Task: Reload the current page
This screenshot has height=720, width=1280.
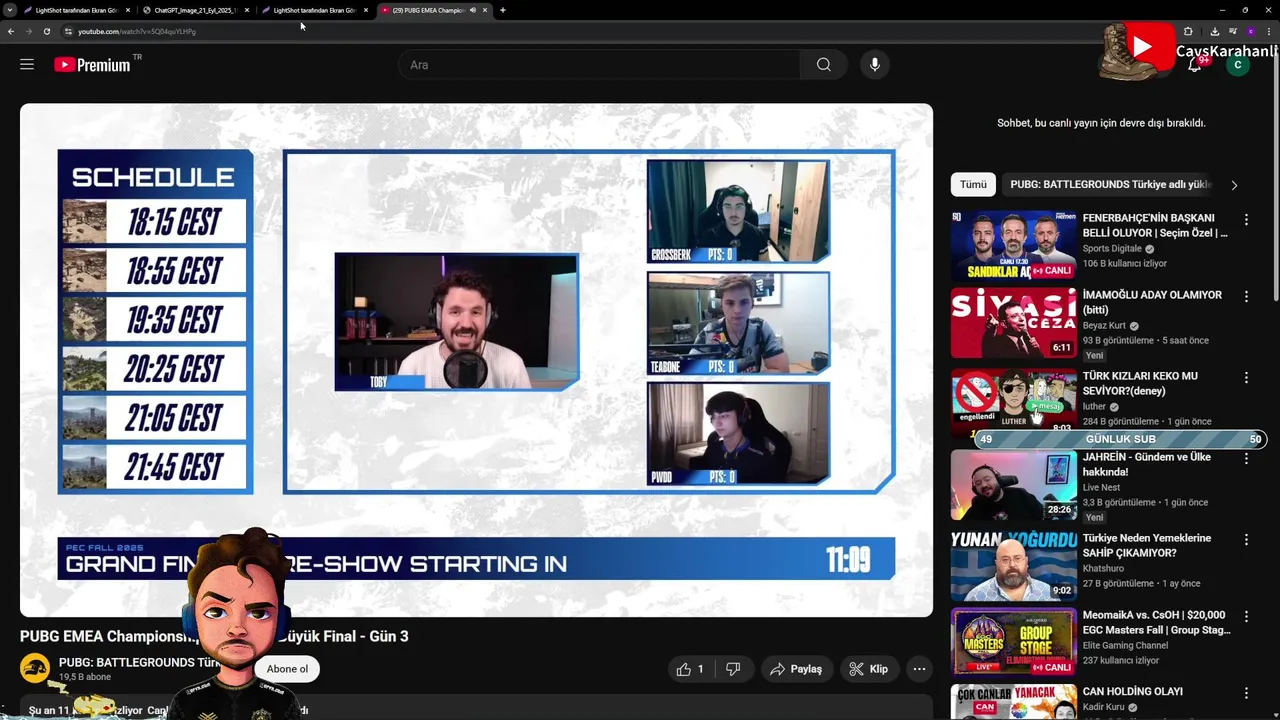Action: 46,31
